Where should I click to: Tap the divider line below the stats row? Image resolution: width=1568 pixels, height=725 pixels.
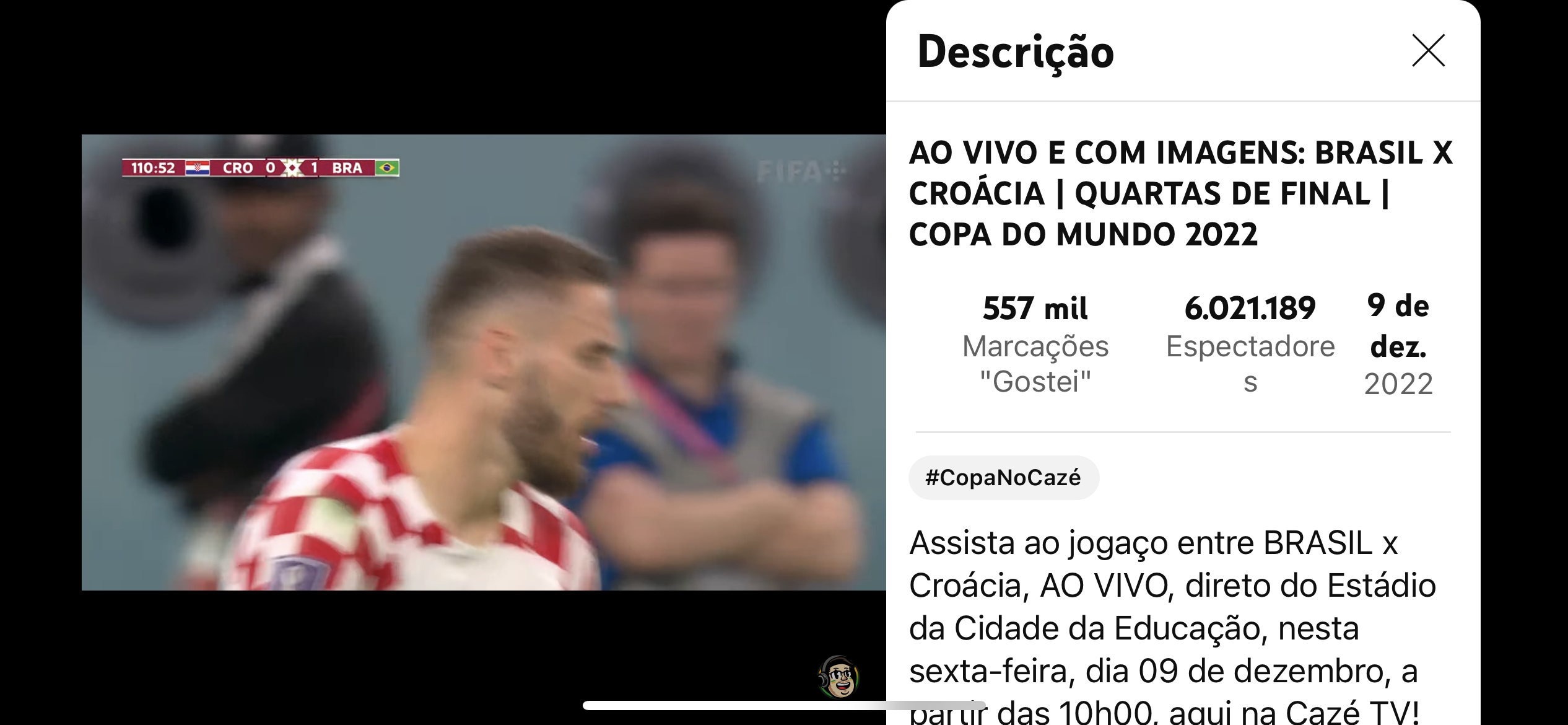click(x=1183, y=432)
